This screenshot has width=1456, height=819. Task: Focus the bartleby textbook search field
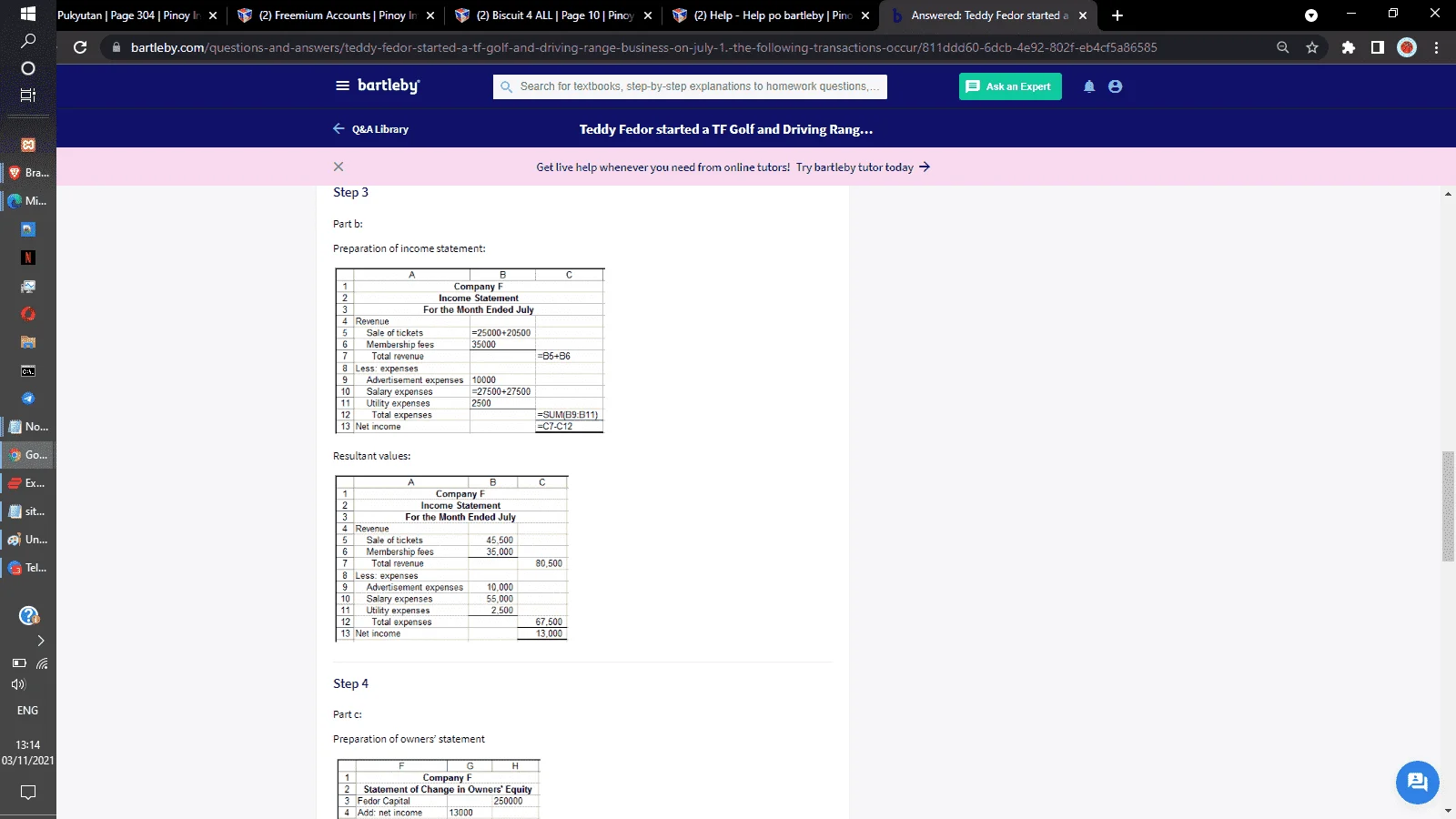tap(690, 86)
